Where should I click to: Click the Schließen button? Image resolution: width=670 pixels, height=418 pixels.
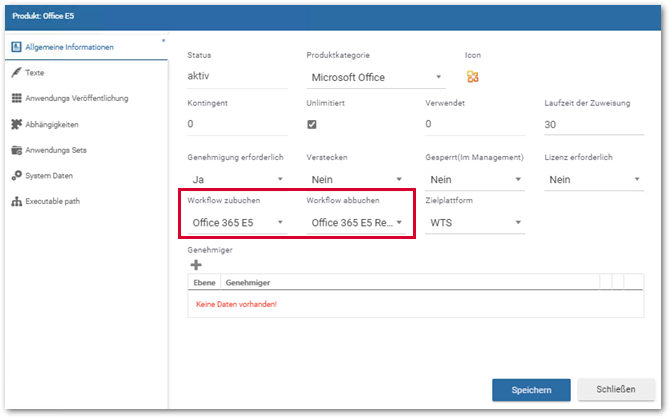click(x=616, y=389)
